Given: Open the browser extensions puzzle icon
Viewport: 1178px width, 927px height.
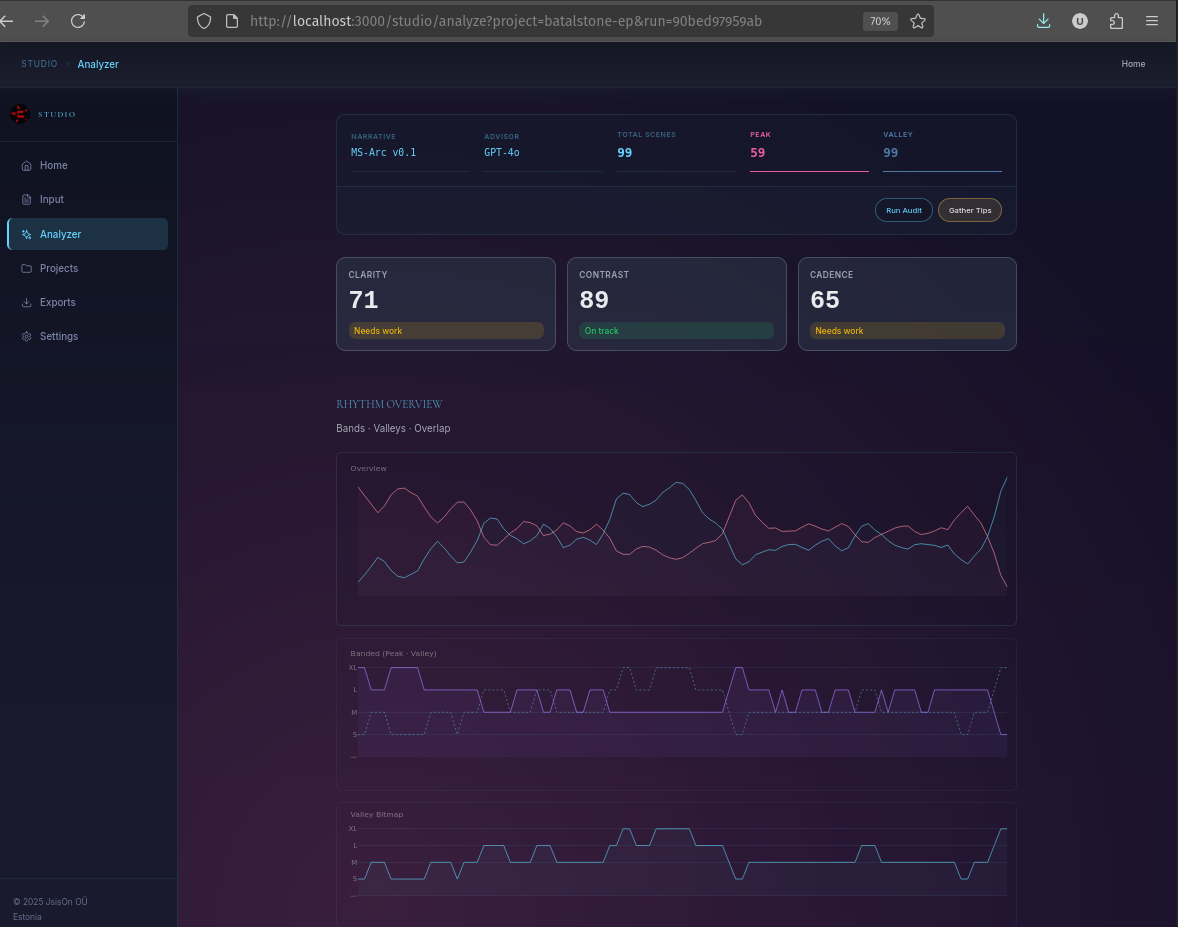Looking at the screenshot, I should (x=1116, y=20).
